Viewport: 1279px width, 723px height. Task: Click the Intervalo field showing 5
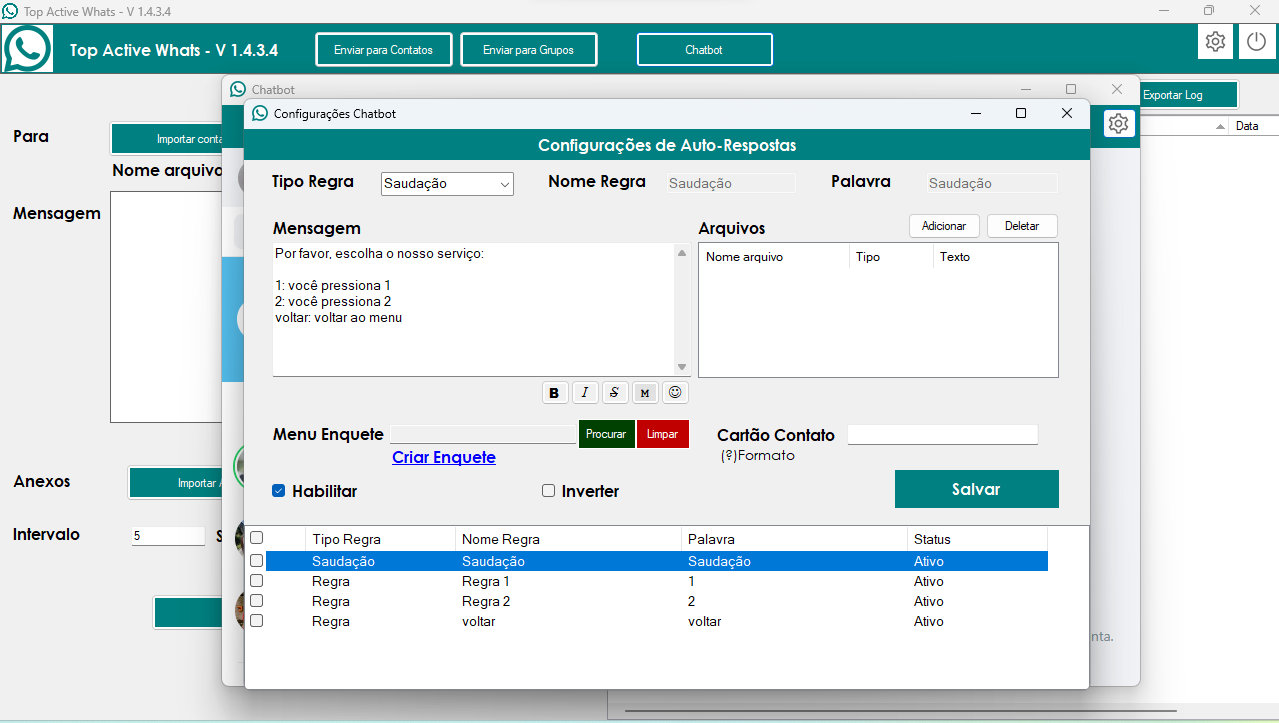[168, 536]
